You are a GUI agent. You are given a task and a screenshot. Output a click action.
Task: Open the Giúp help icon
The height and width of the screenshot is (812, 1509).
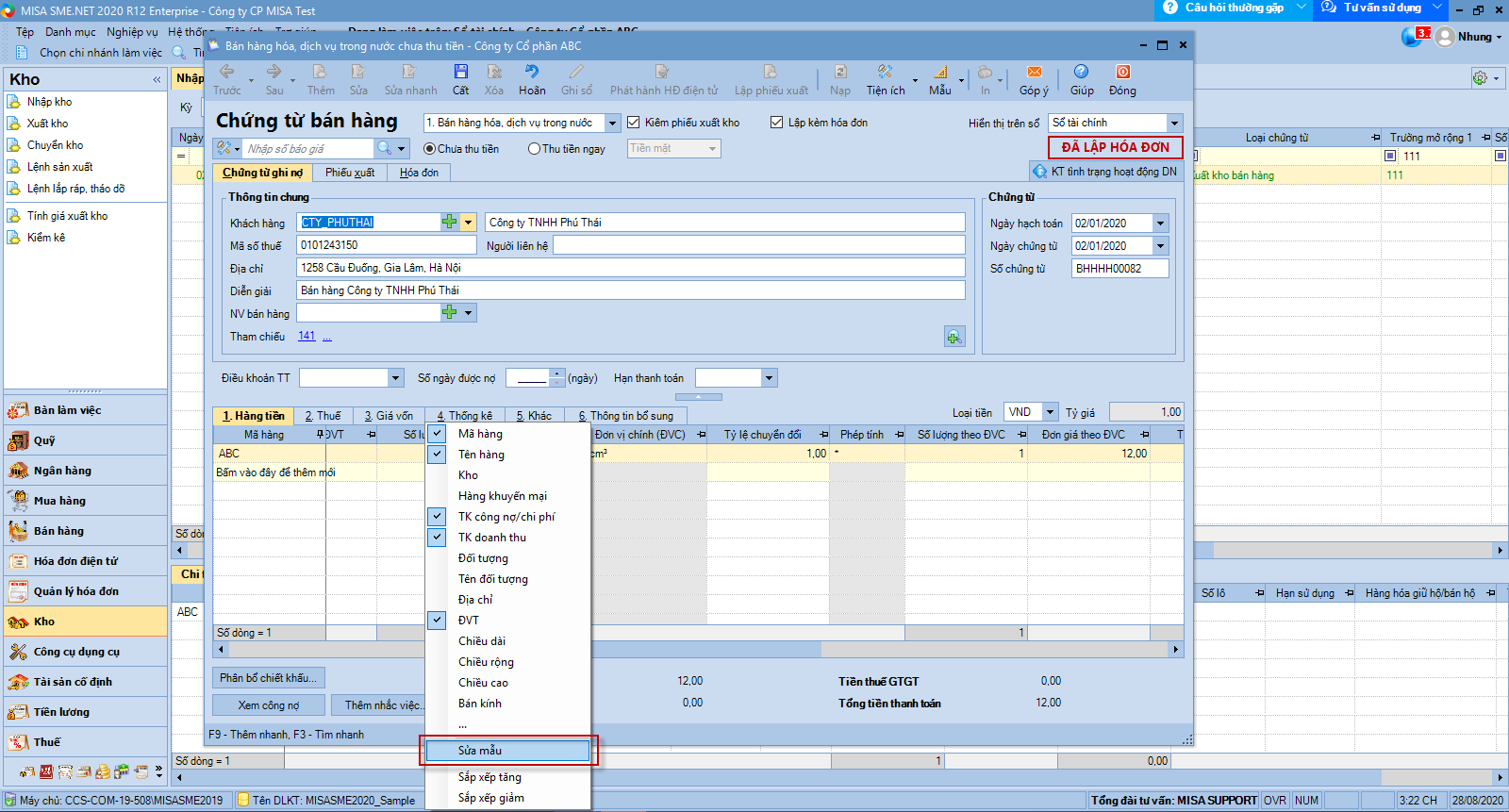coord(1082,72)
